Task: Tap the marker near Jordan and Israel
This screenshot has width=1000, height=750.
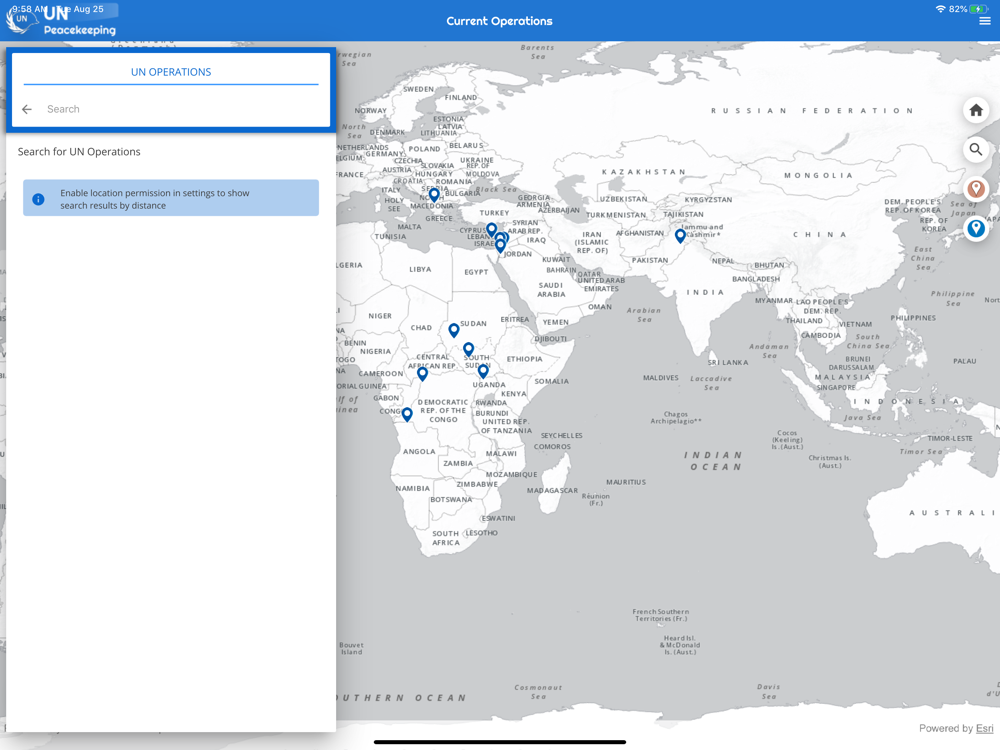Action: pos(500,246)
